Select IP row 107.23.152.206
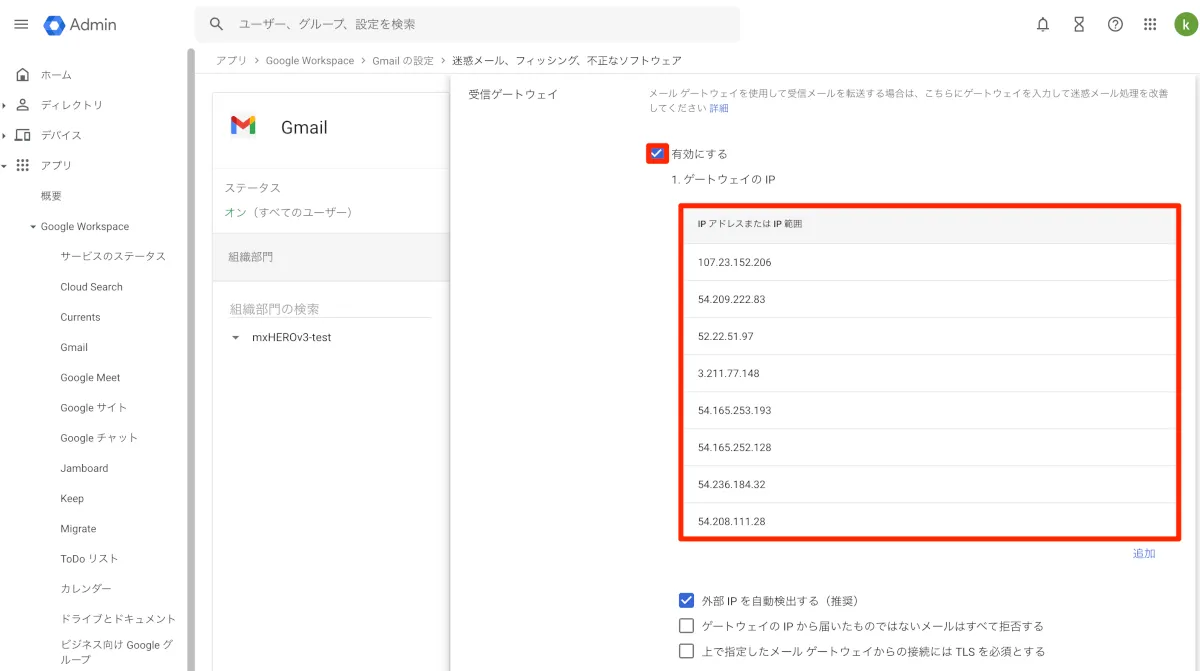This screenshot has height=671, width=1200. (x=929, y=262)
